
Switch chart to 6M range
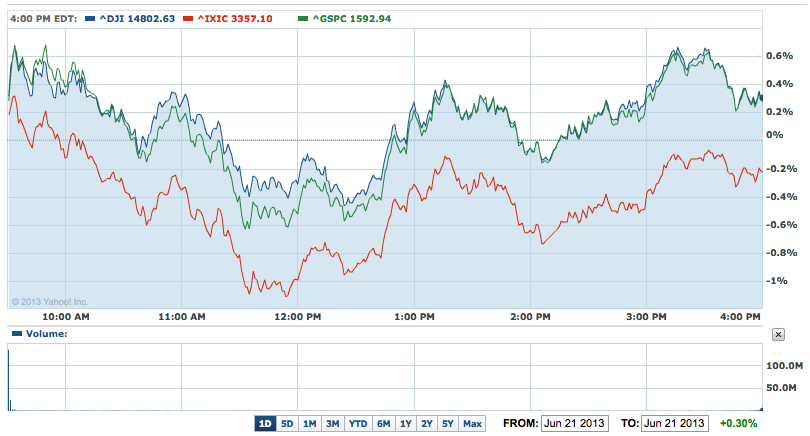point(383,423)
